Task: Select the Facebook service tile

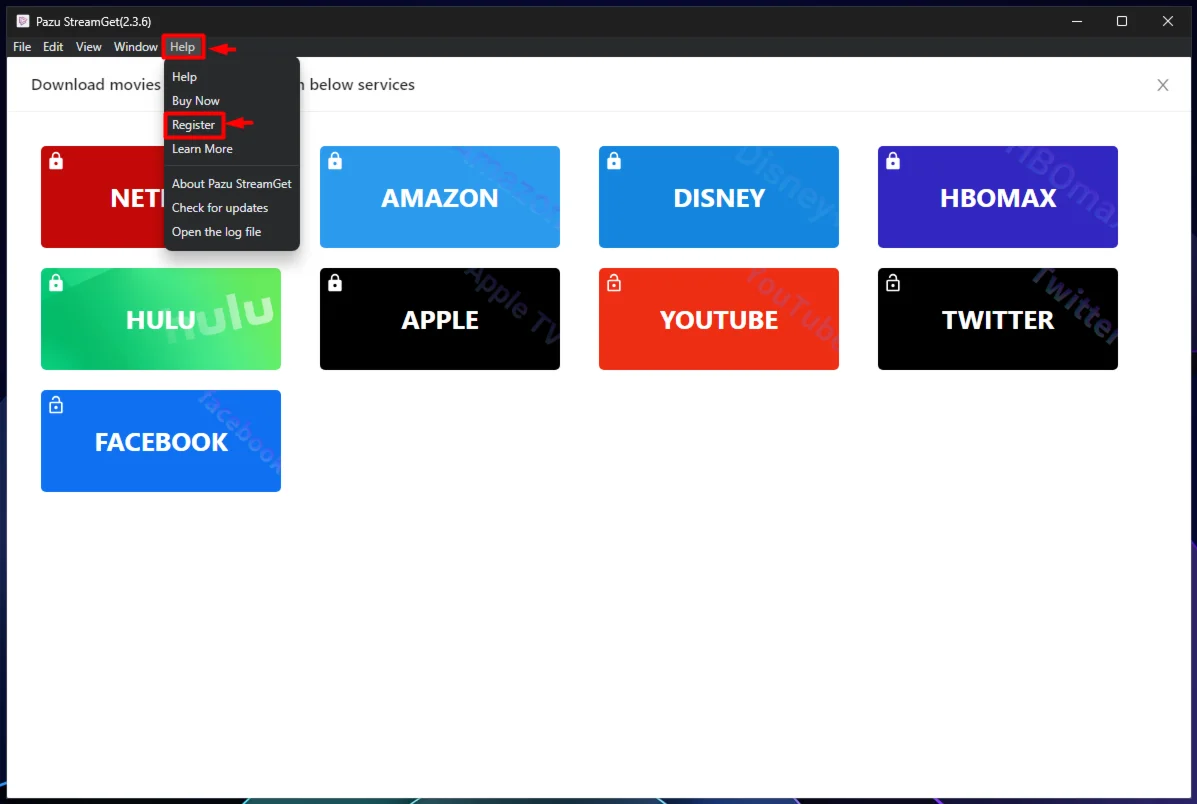Action: coord(161,441)
